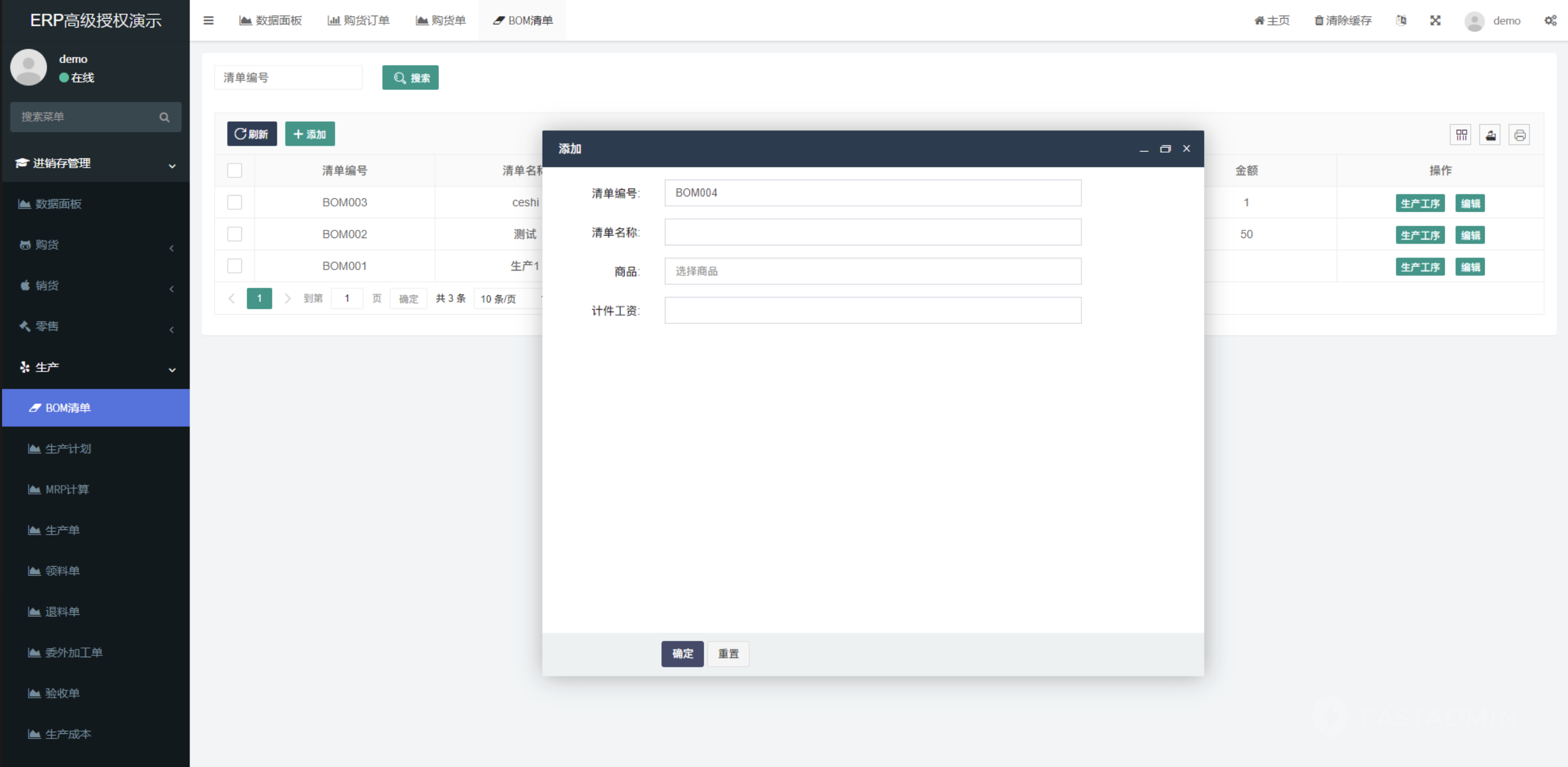Image resolution: width=1568 pixels, height=767 pixels.
Task: Click the 确定 button in the dialog
Action: pyautogui.click(x=682, y=654)
